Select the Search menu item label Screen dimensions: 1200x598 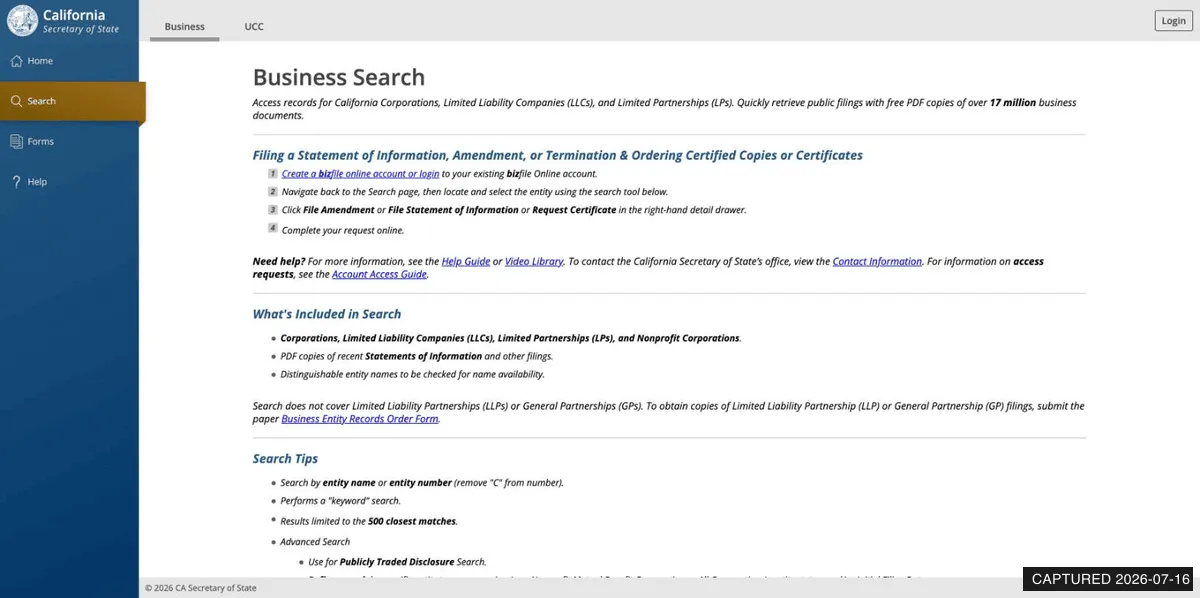pos(42,101)
